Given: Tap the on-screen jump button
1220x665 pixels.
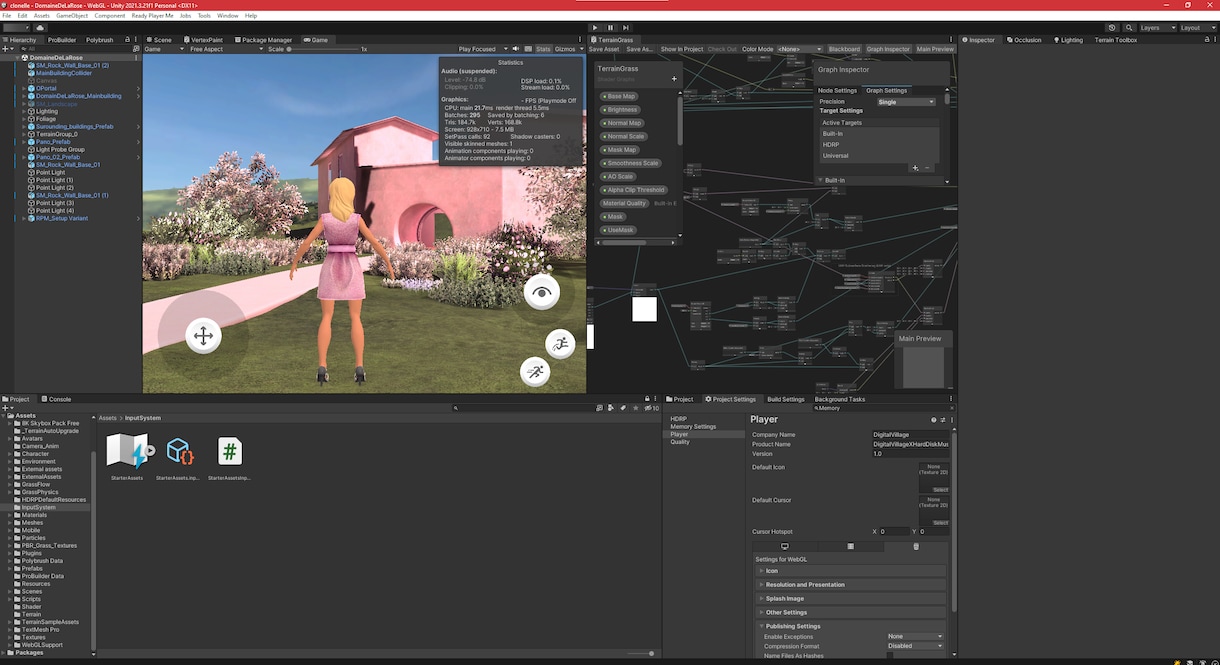Looking at the screenshot, I should tap(560, 344).
